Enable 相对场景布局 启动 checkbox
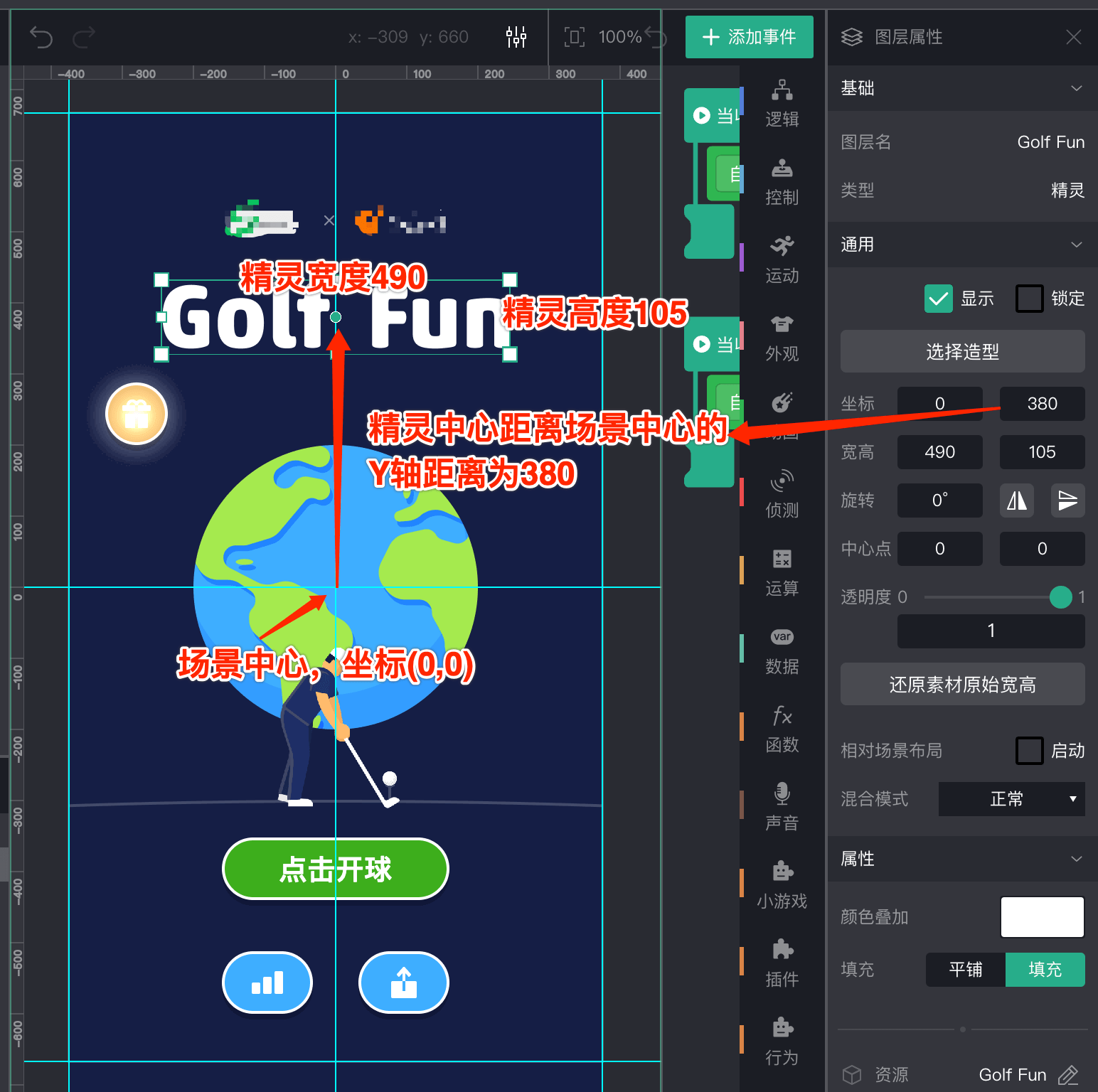Screen dimensions: 1098x1092 pos(1029,751)
